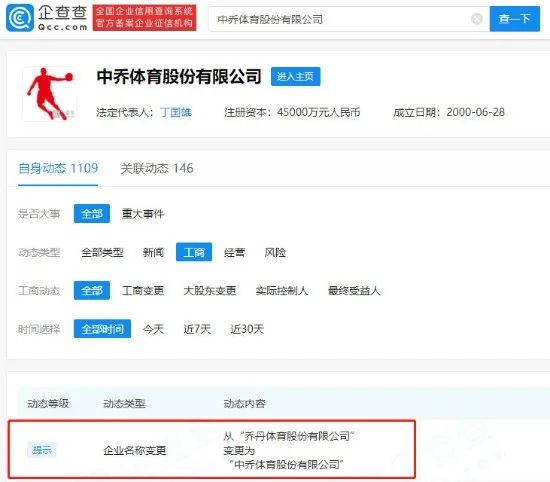
Task: Select 全部 in the 工商动态 filter
Action: [x=92, y=290]
